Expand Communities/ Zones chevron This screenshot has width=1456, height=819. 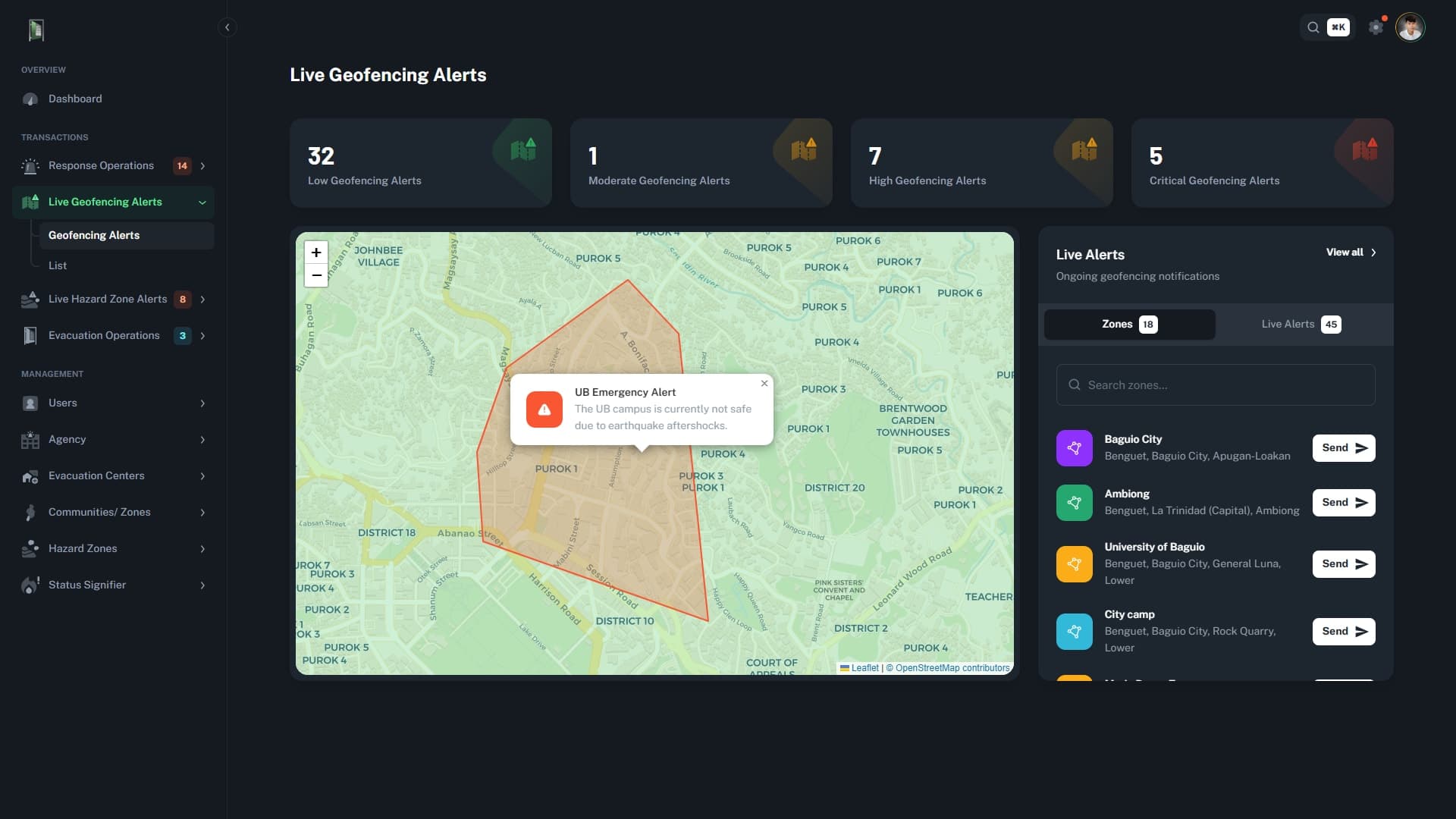click(x=202, y=513)
